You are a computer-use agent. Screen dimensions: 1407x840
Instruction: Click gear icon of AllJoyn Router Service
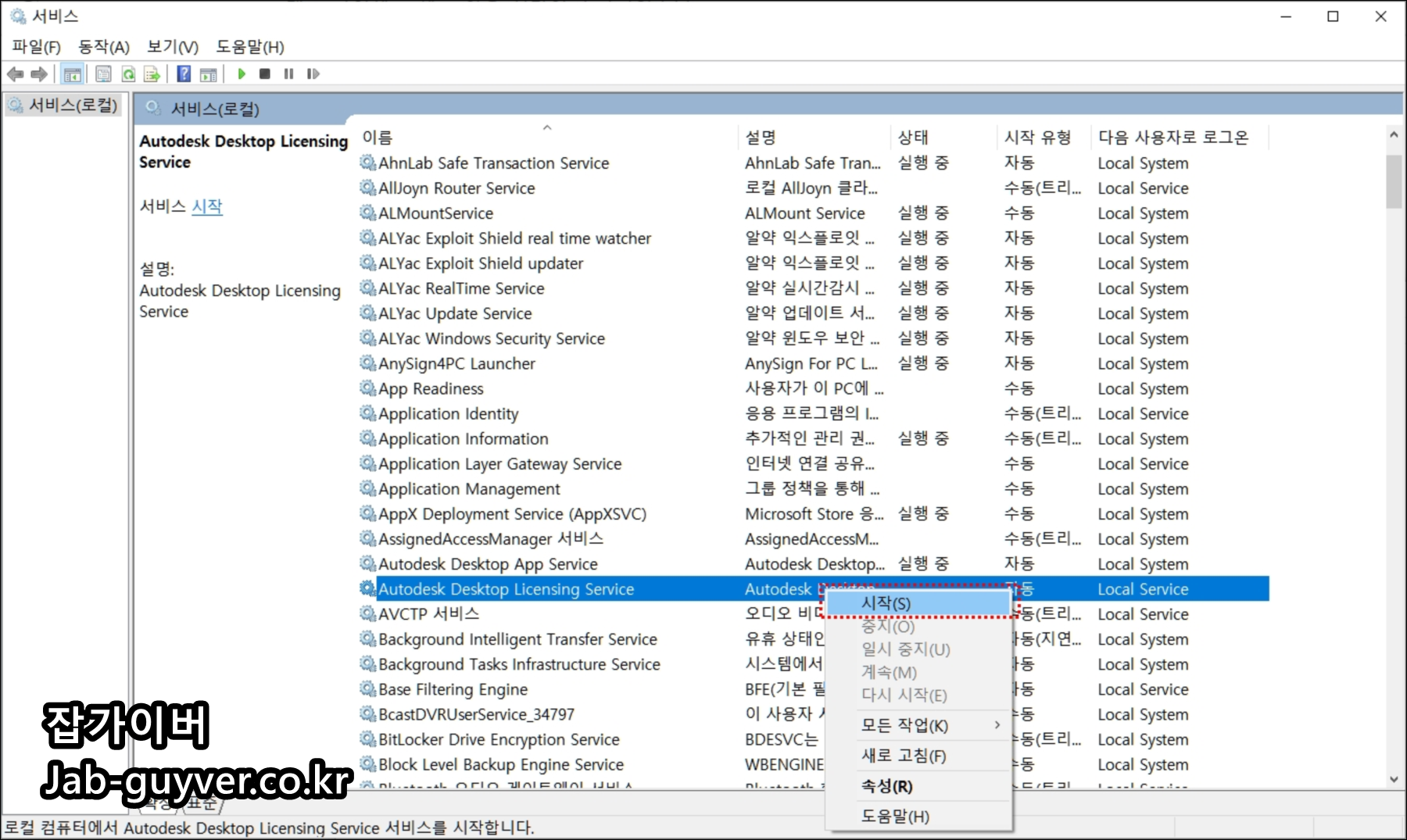click(368, 188)
